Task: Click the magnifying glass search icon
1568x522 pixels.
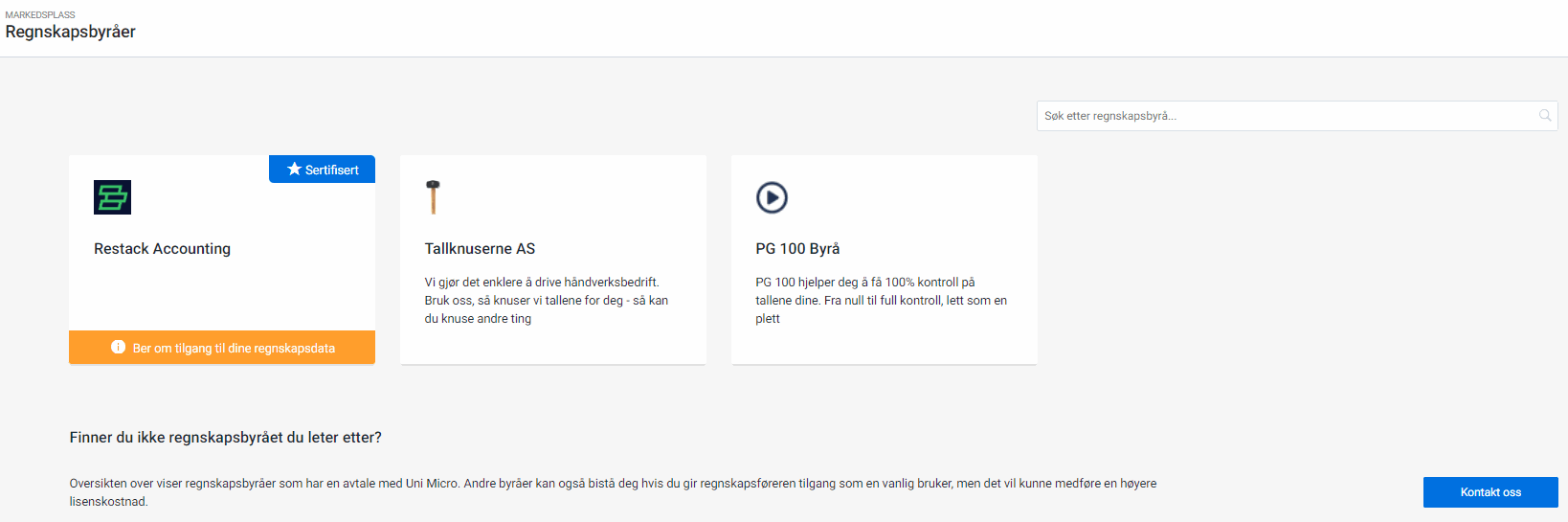Action: [x=1545, y=116]
